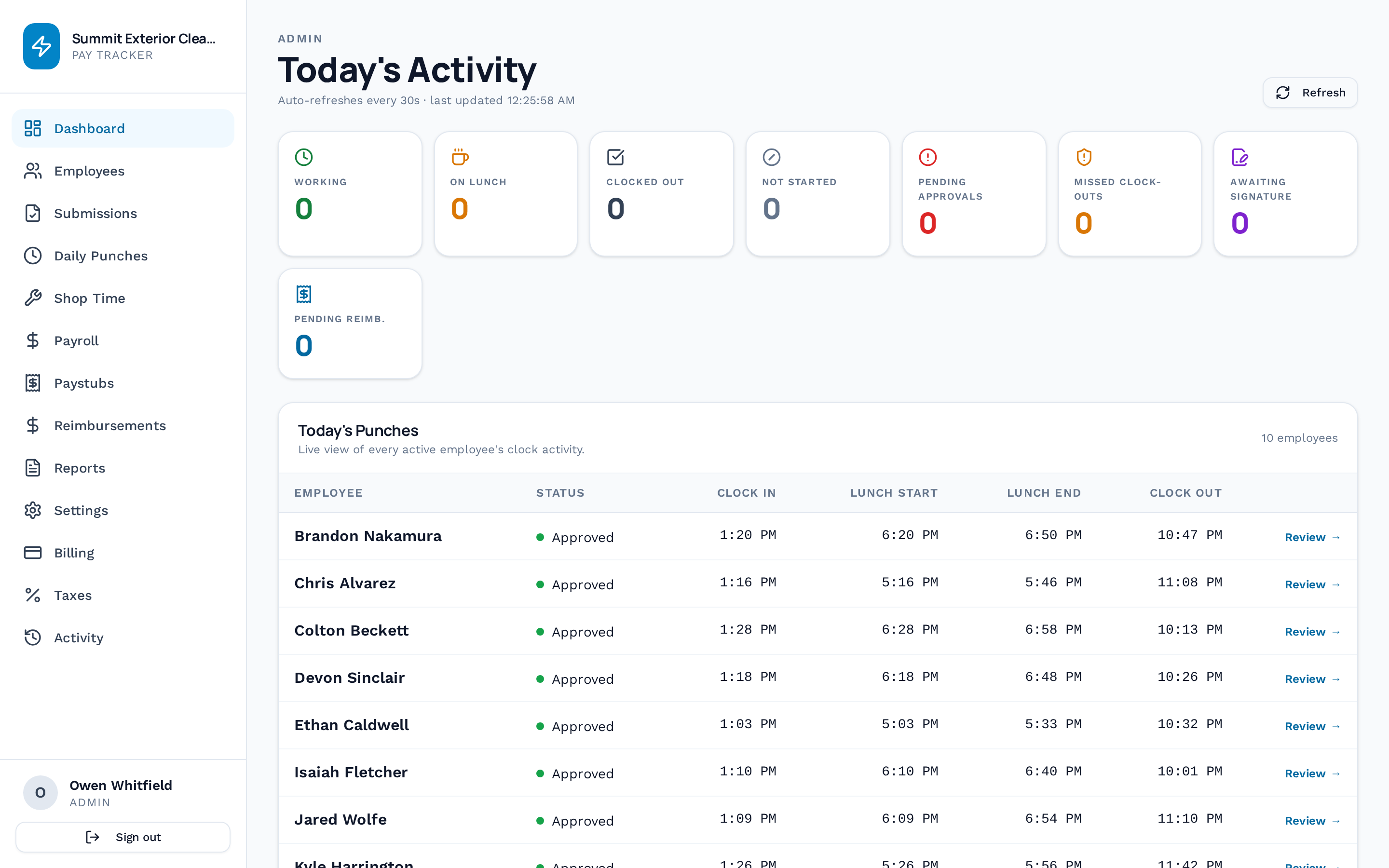Select the Clocked Out status card
This screenshot has height=868, width=1389.
tap(662, 194)
